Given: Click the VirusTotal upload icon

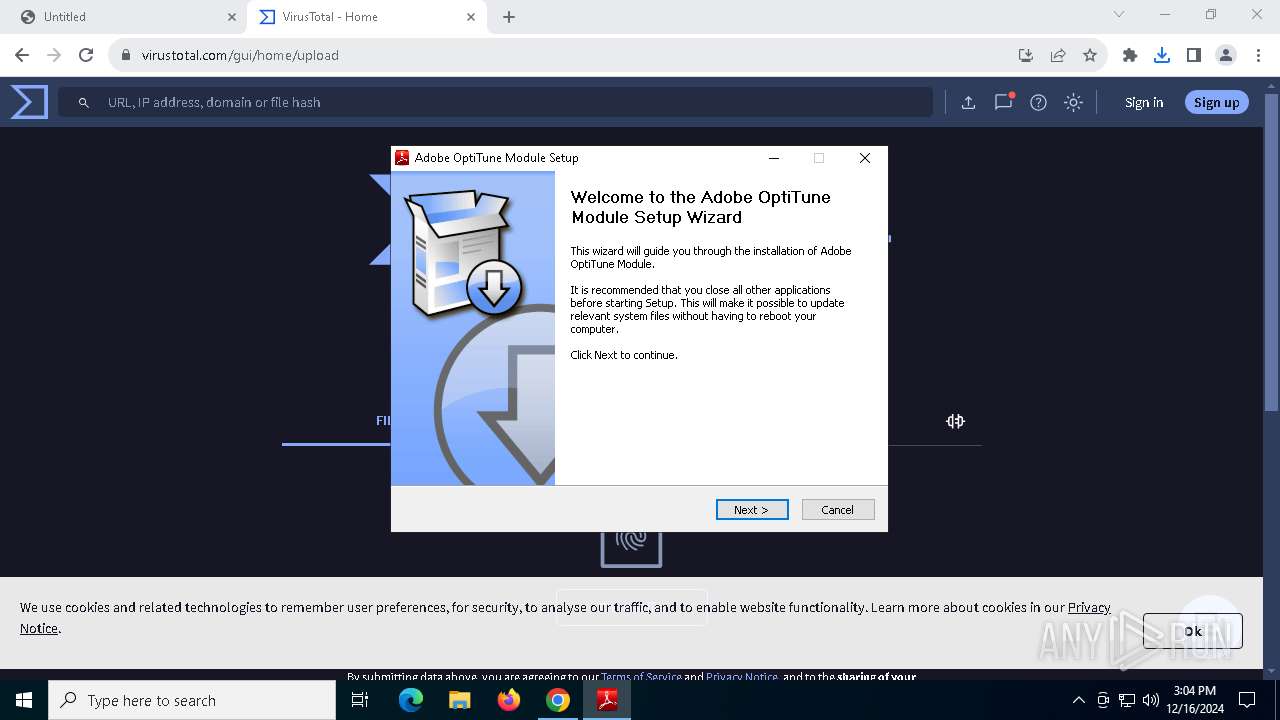Looking at the screenshot, I should click(968, 102).
